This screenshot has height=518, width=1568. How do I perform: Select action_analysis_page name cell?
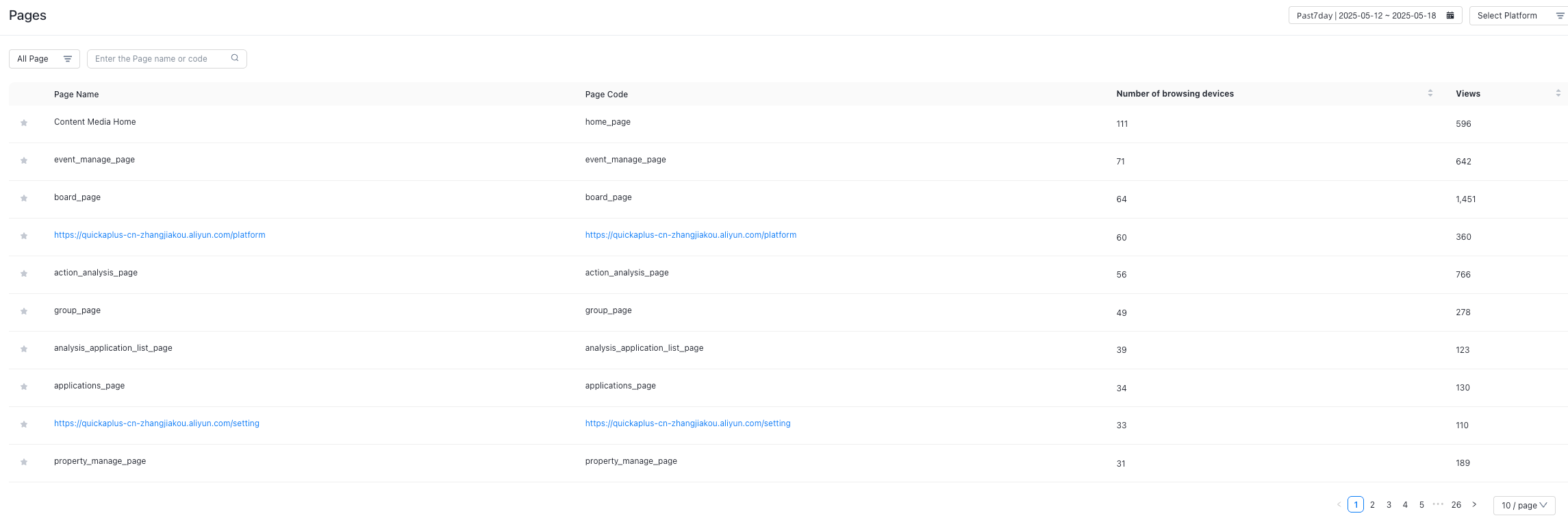point(96,273)
